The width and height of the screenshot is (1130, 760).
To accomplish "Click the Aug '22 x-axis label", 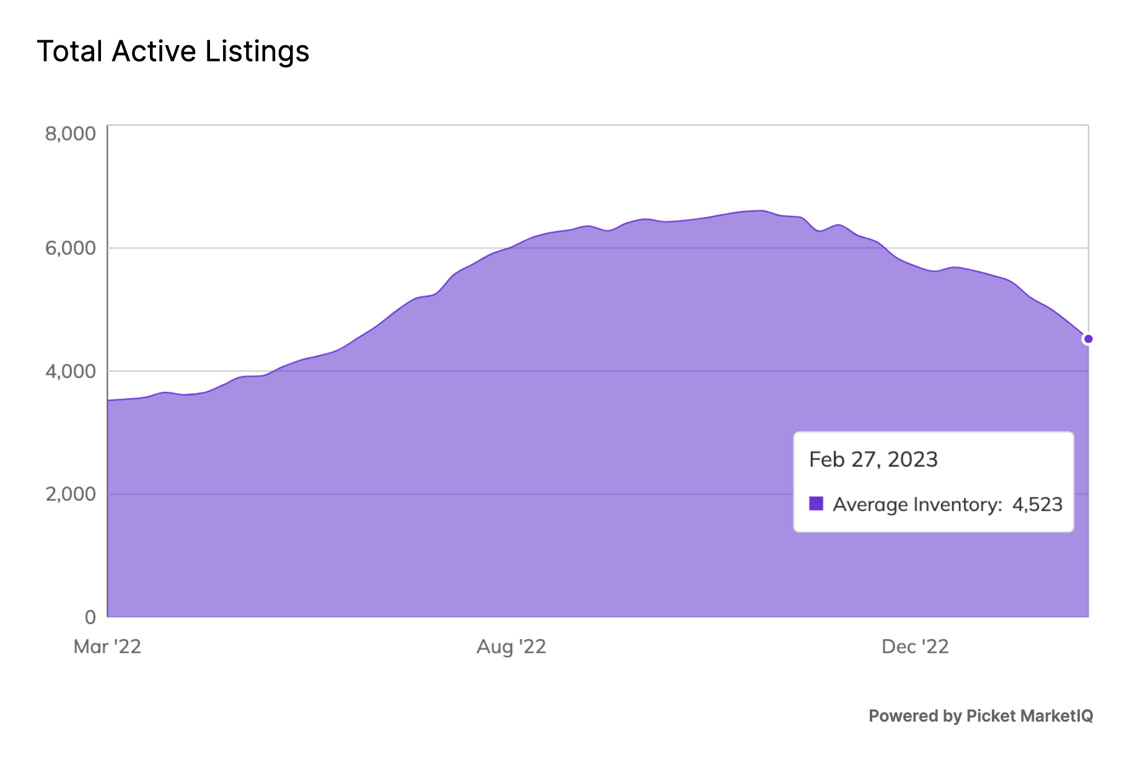I will click(511, 647).
